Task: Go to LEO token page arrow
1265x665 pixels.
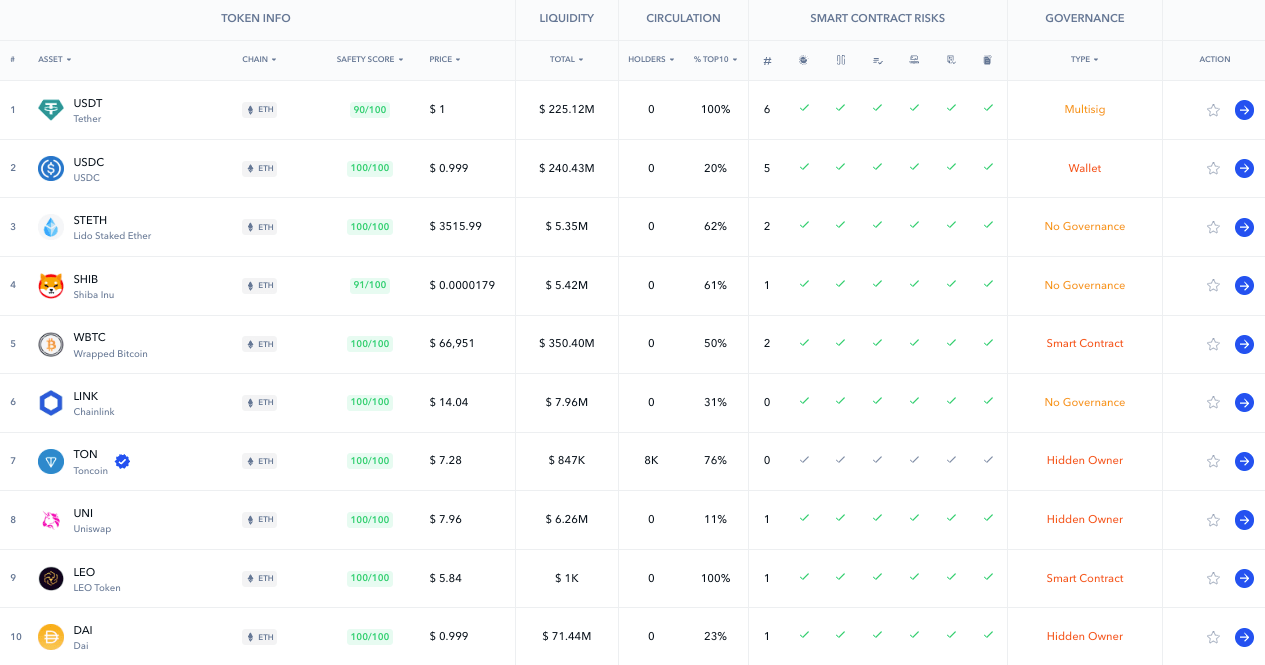Action: point(1244,578)
